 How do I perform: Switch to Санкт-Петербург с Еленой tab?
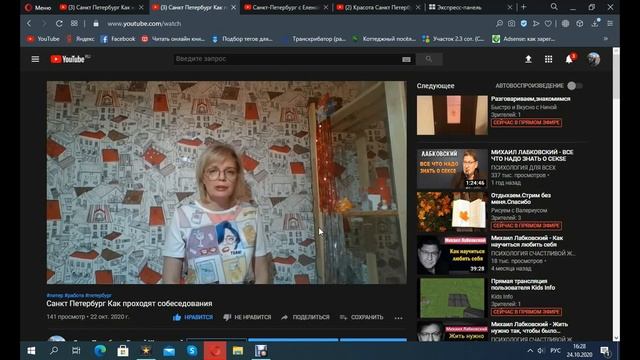pyautogui.click(x=286, y=7)
